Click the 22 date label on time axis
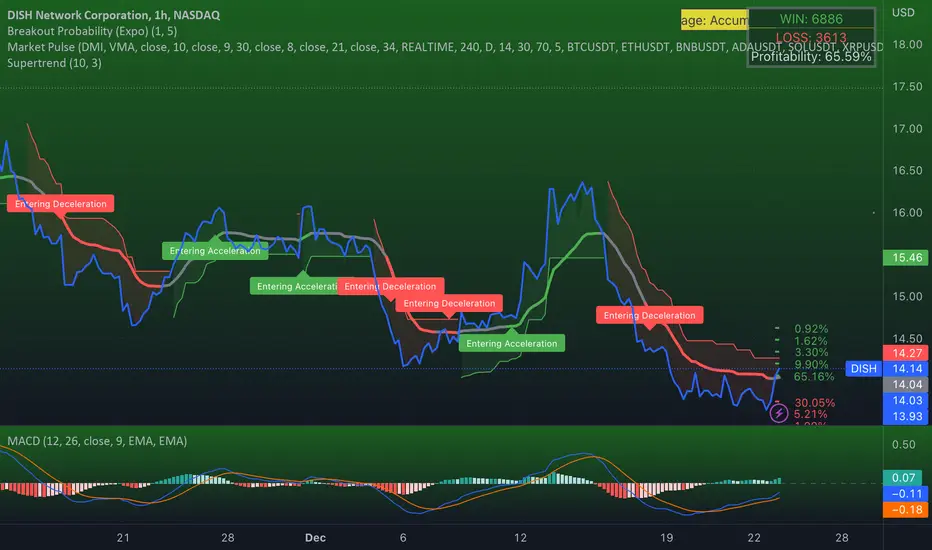Viewport: 932px width, 550px height. [x=754, y=538]
